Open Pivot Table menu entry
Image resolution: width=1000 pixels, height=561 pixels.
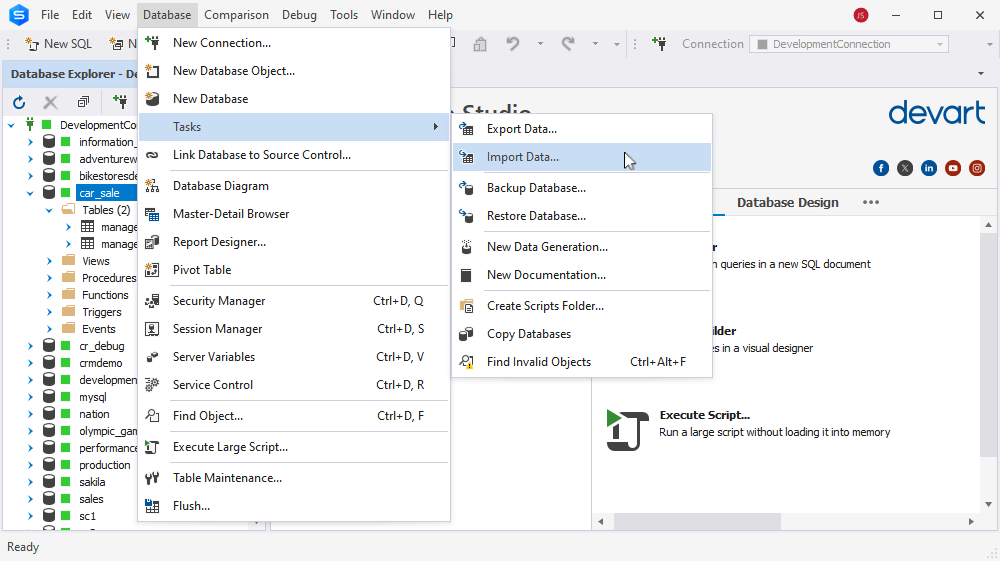pos(294,270)
